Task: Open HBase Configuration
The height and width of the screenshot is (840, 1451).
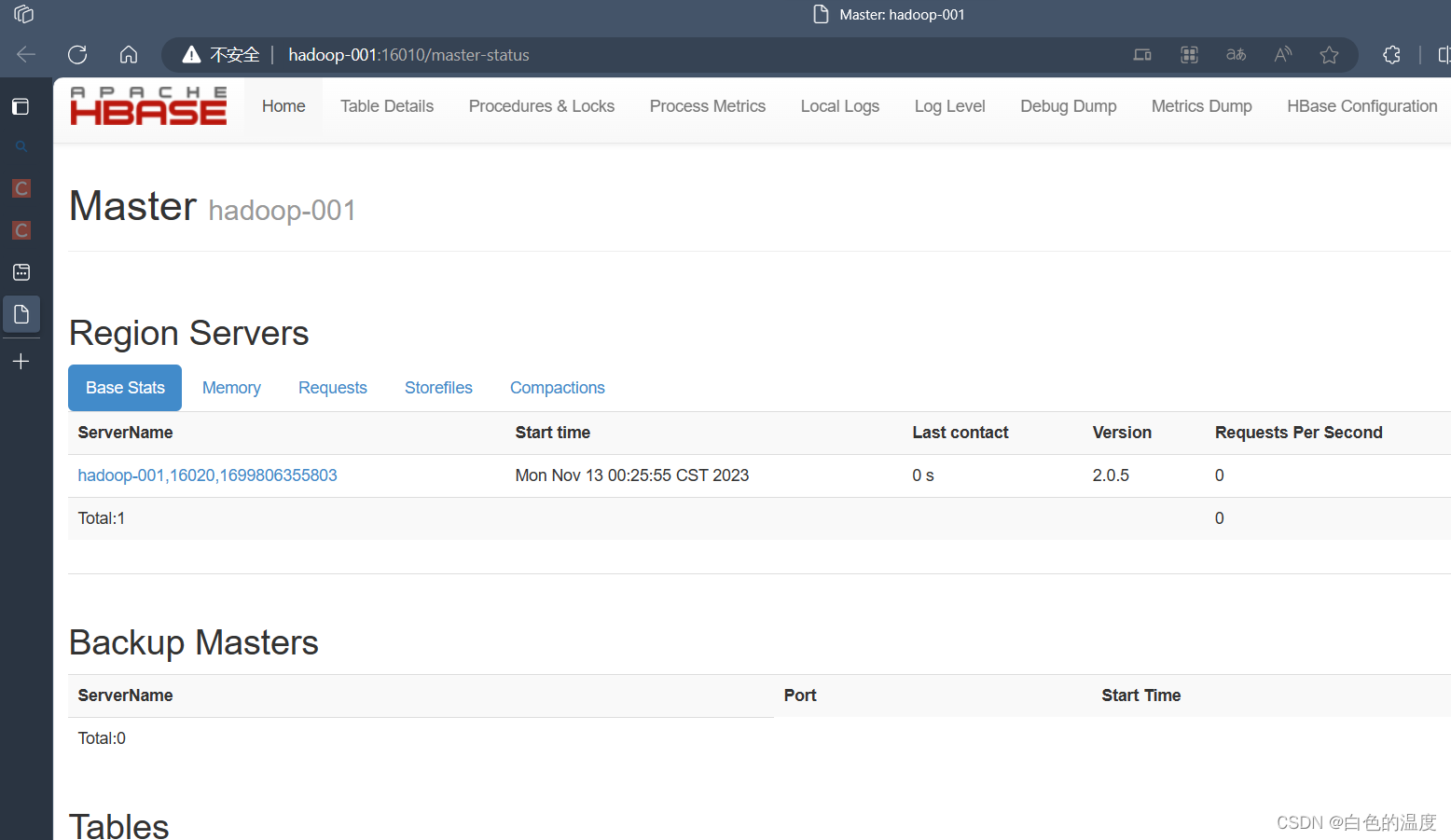Action: point(1361,105)
